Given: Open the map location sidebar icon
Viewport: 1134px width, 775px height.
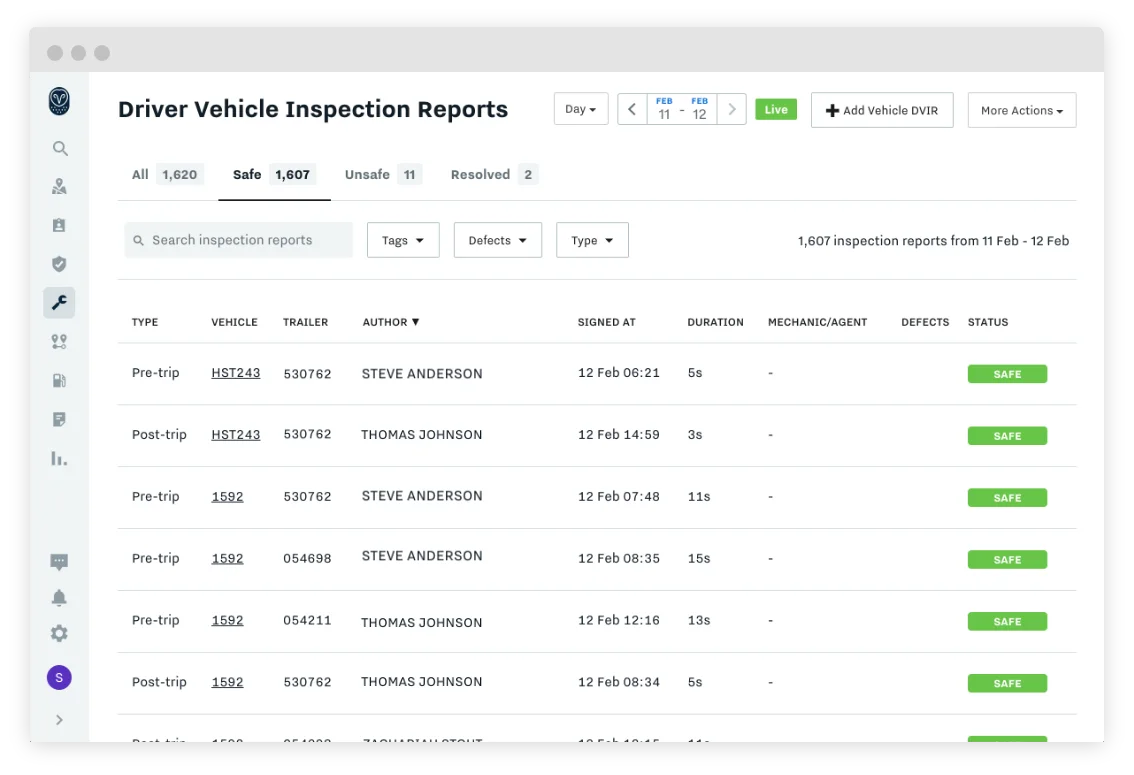Looking at the screenshot, I should (59, 187).
